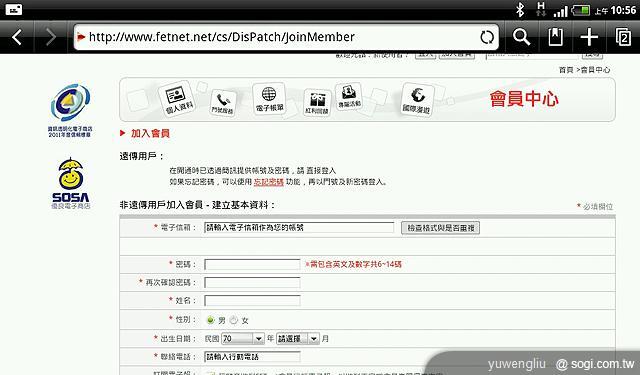The height and width of the screenshot is (375, 640).
Task: Follow the 忘記密碼 link
Action: (x=269, y=182)
